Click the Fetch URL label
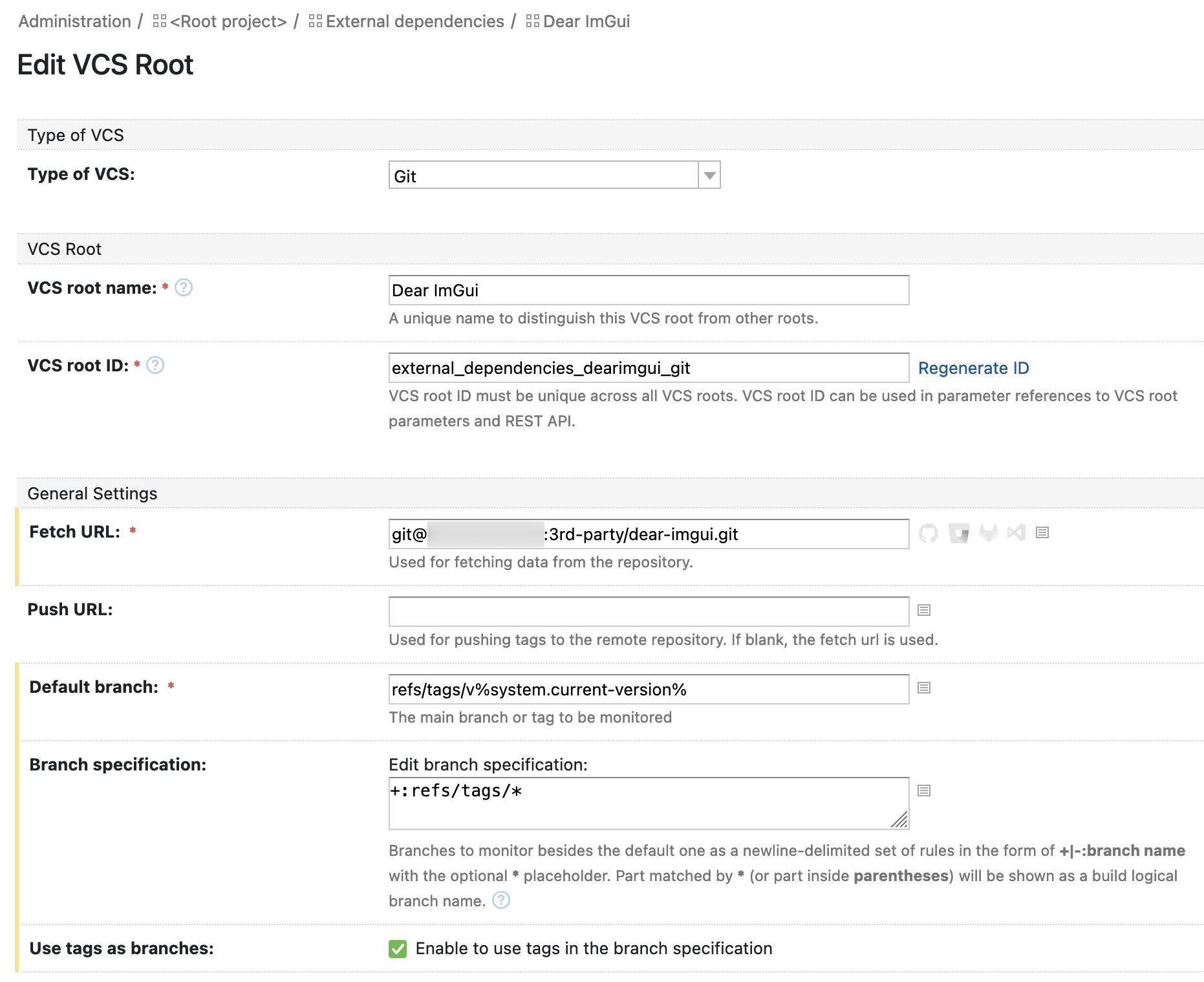The image size is (1204, 982). coord(75,532)
